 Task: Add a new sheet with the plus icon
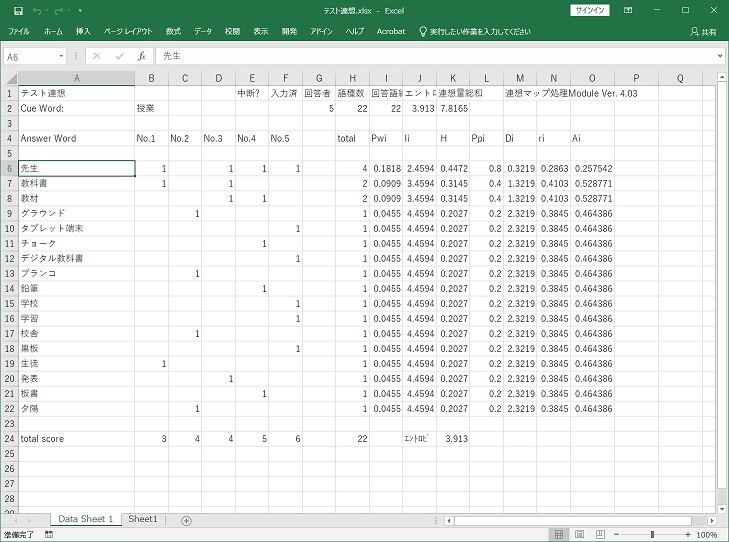tap(186, 520)
